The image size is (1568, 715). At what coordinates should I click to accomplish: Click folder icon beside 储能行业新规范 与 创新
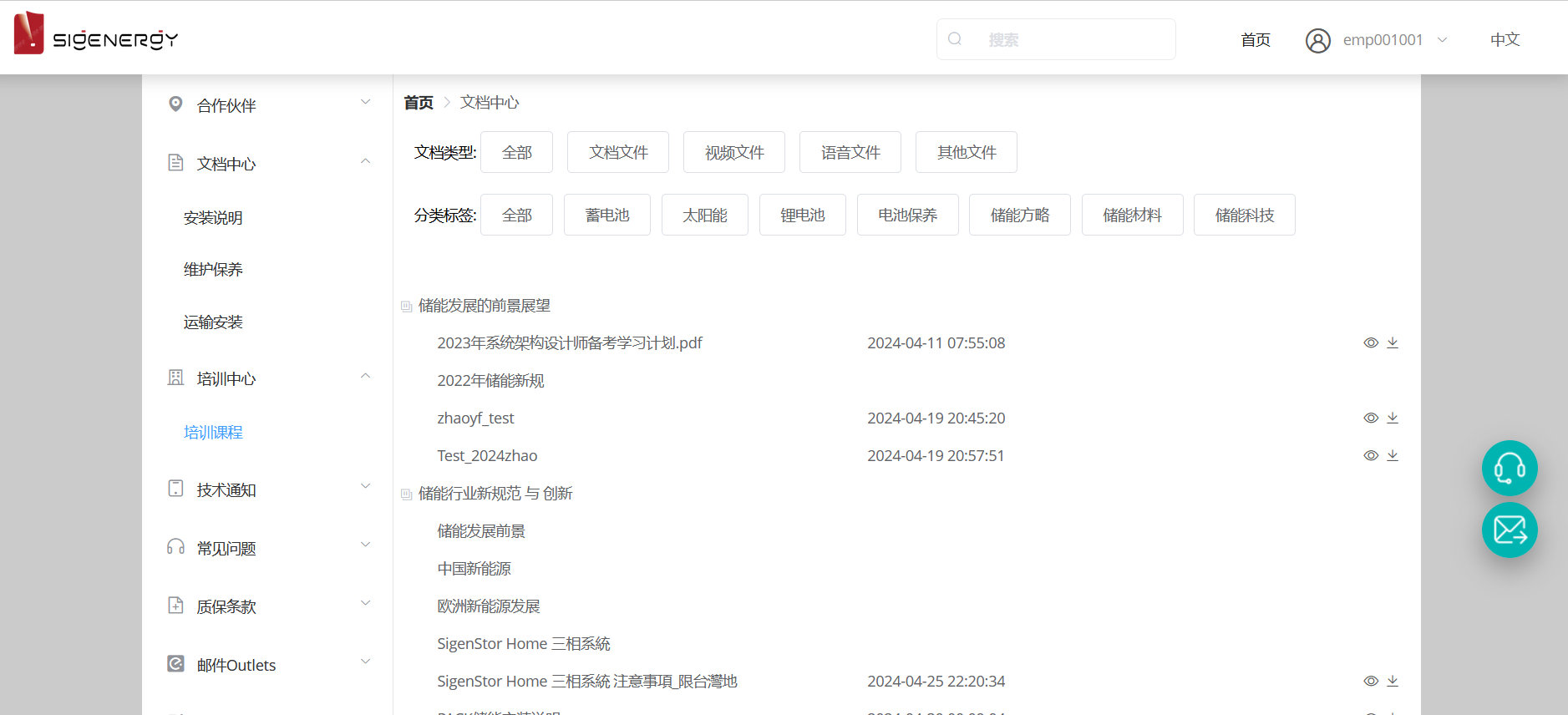click(x=406, y=494)
